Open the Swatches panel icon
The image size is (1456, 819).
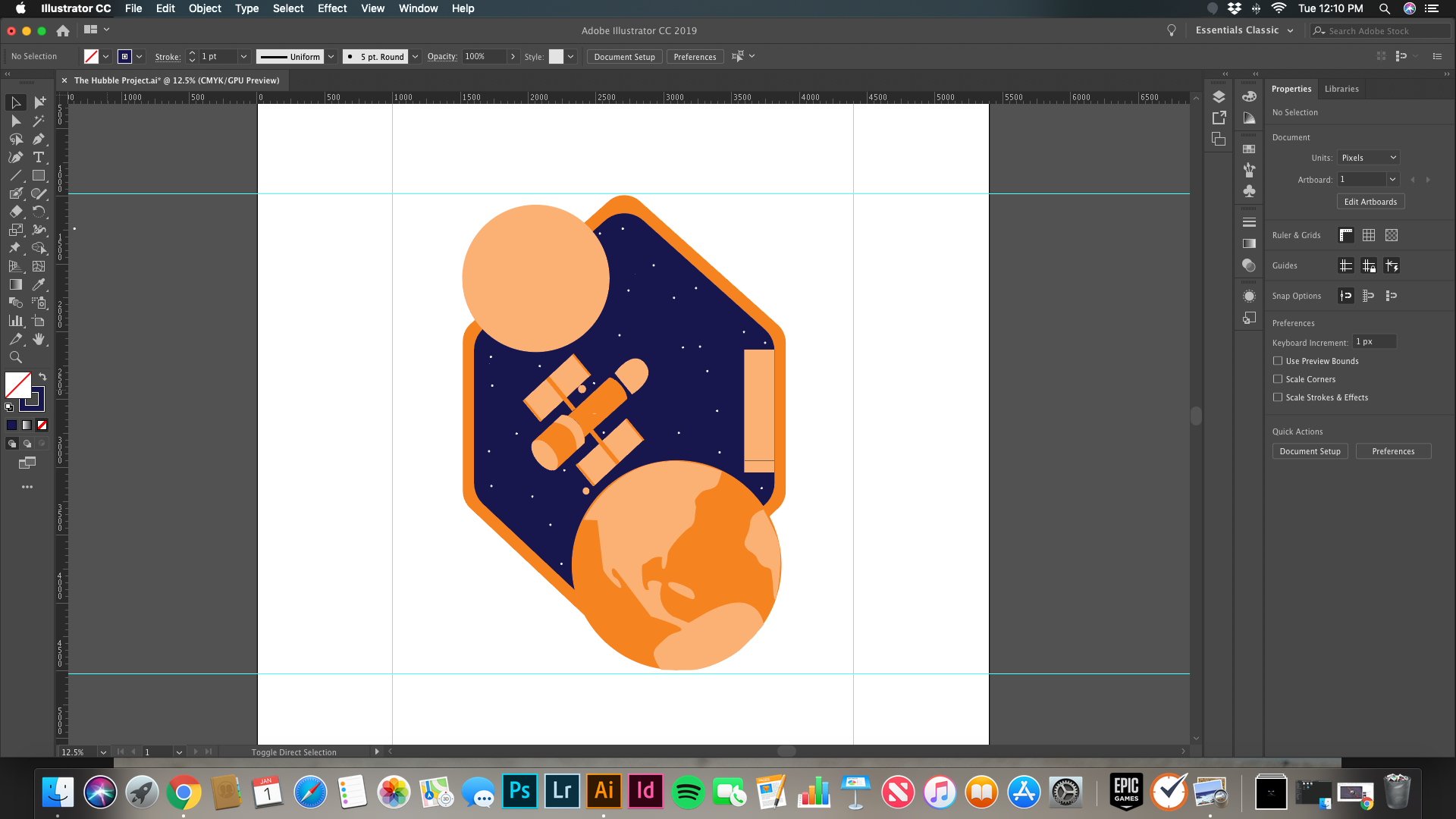(x=1249, y=149)
